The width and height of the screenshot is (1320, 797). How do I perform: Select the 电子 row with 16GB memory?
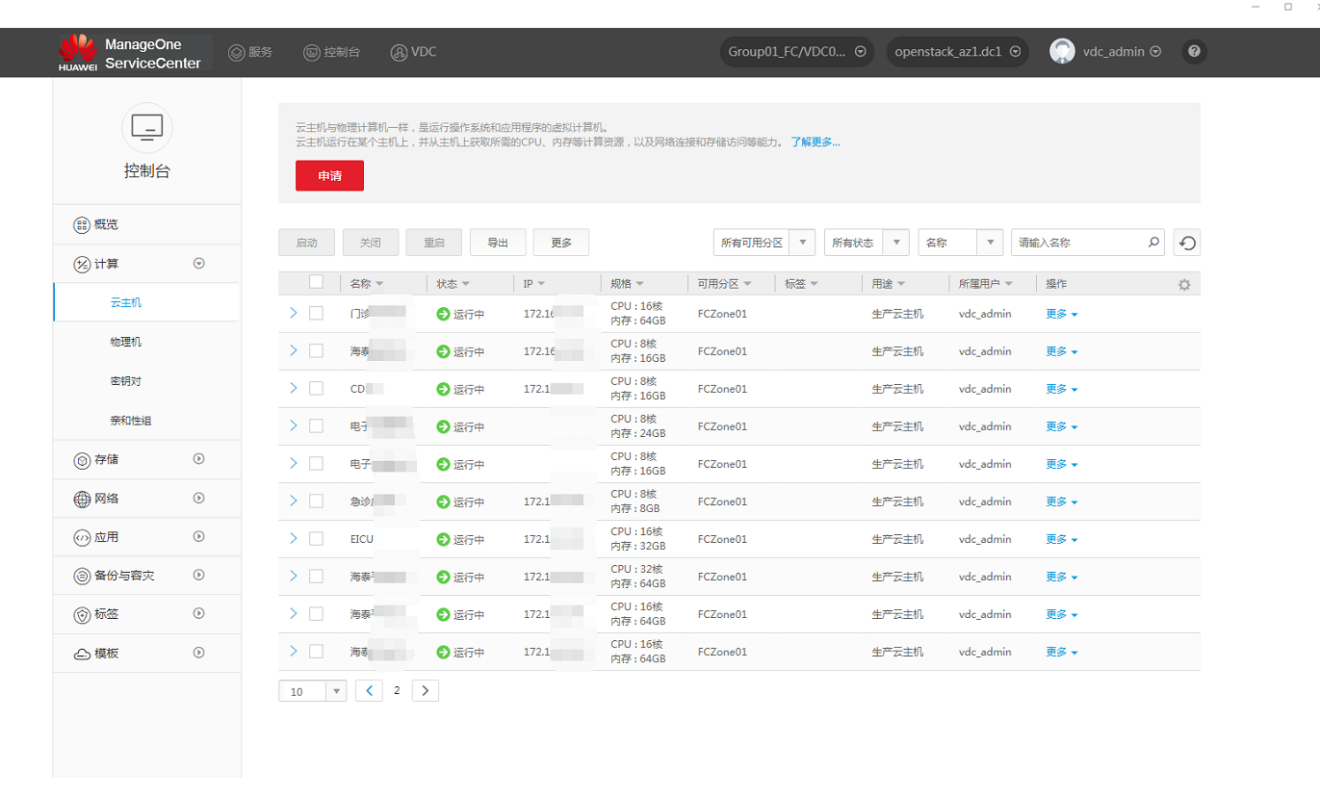pyautogui.click(x=316, y=464)
